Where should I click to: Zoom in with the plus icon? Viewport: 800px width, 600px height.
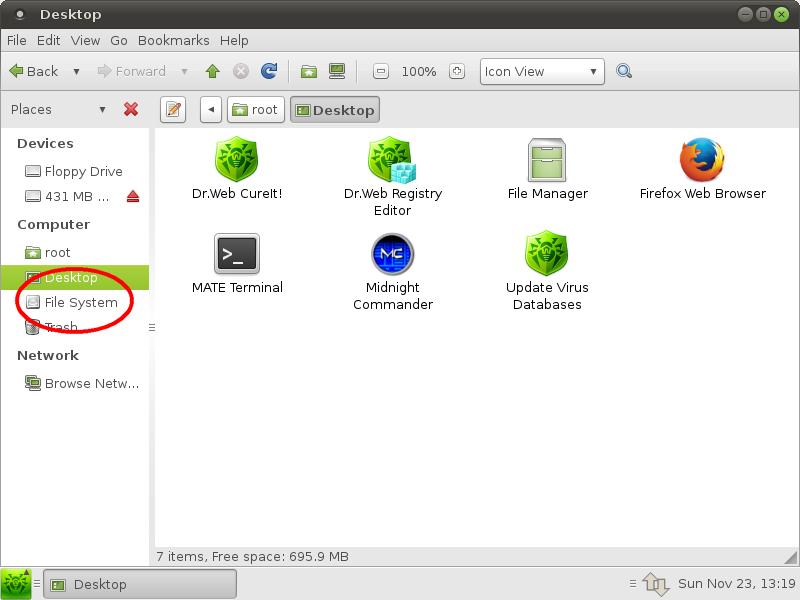tap(457, 71)
